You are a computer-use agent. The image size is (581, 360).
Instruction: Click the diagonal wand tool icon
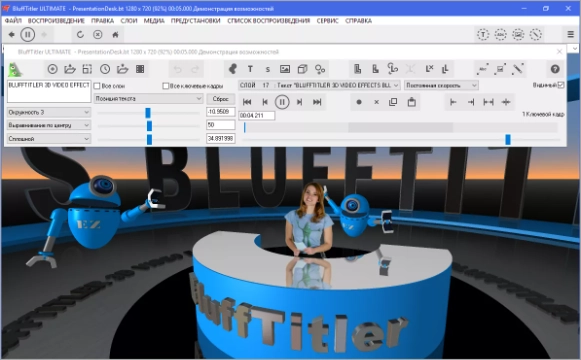(x=518, y=69)
